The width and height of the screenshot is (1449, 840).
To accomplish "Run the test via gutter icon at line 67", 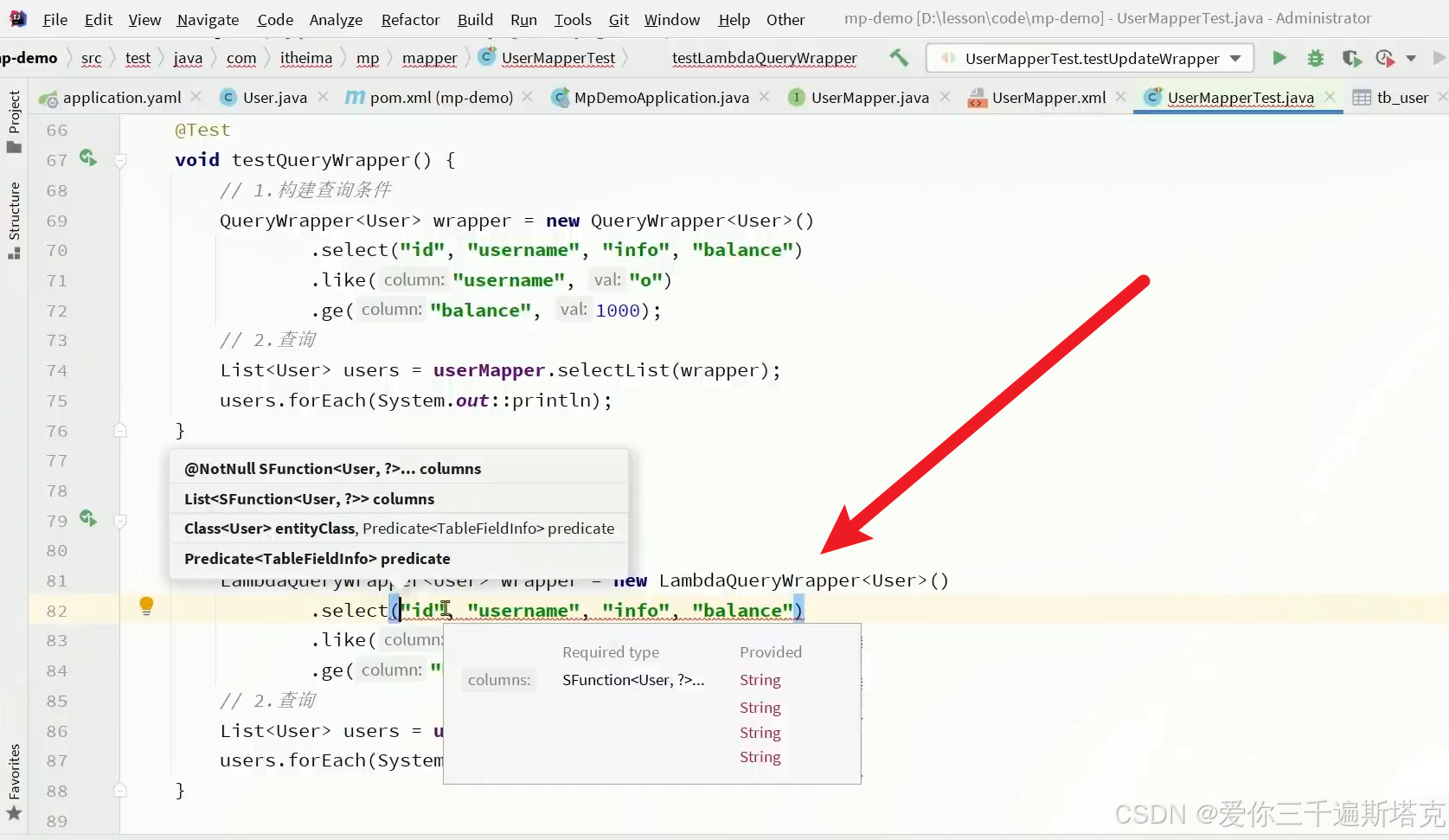I will tap(87, 158).
